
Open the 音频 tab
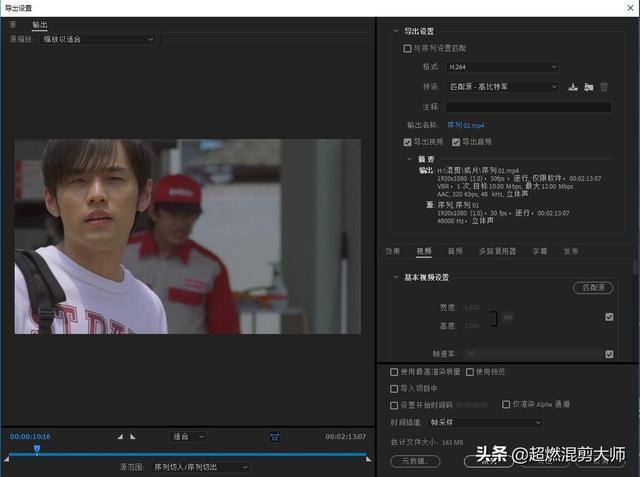(x=455, y=251)
